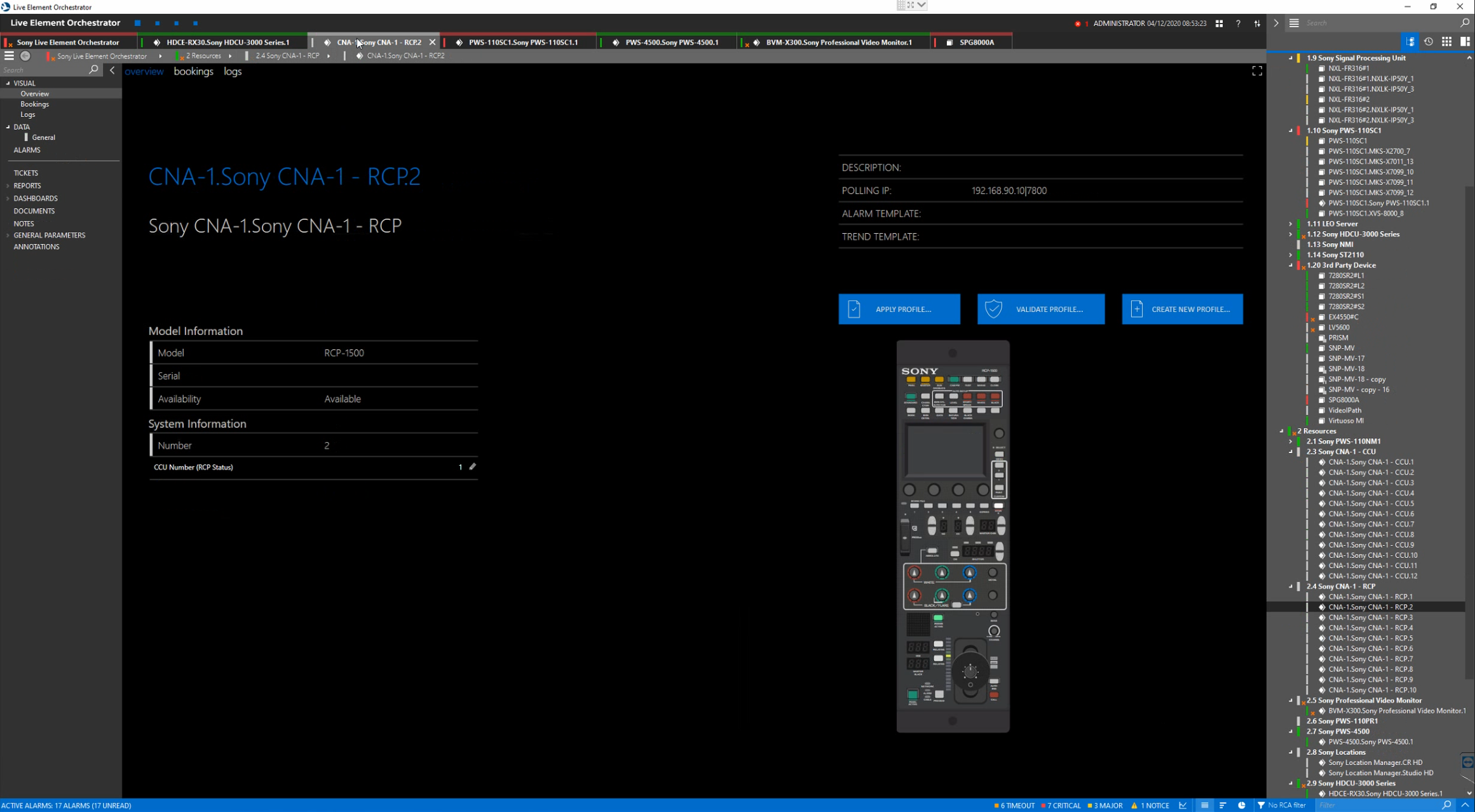
Task: Click Create New Profile button
Action: pos(1182,309)
